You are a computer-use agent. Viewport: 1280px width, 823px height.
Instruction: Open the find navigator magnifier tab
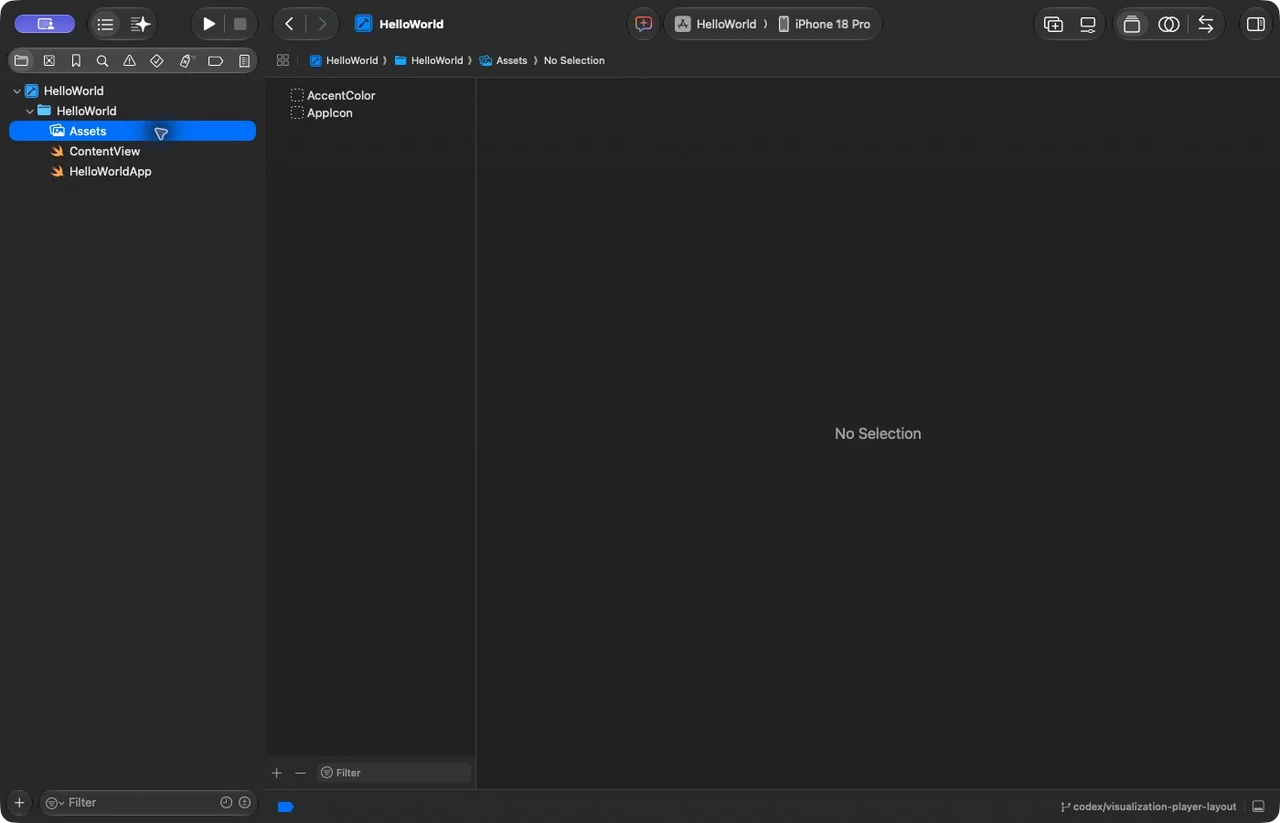pyautogui.click(x=102, y=61)
